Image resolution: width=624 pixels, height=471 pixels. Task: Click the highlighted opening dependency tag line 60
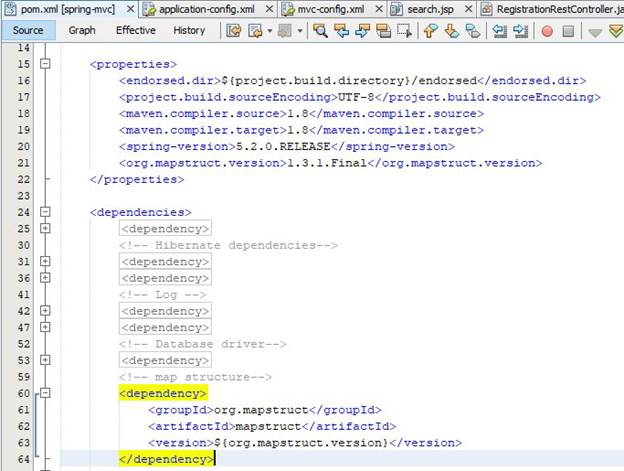[x=163, y=393]
